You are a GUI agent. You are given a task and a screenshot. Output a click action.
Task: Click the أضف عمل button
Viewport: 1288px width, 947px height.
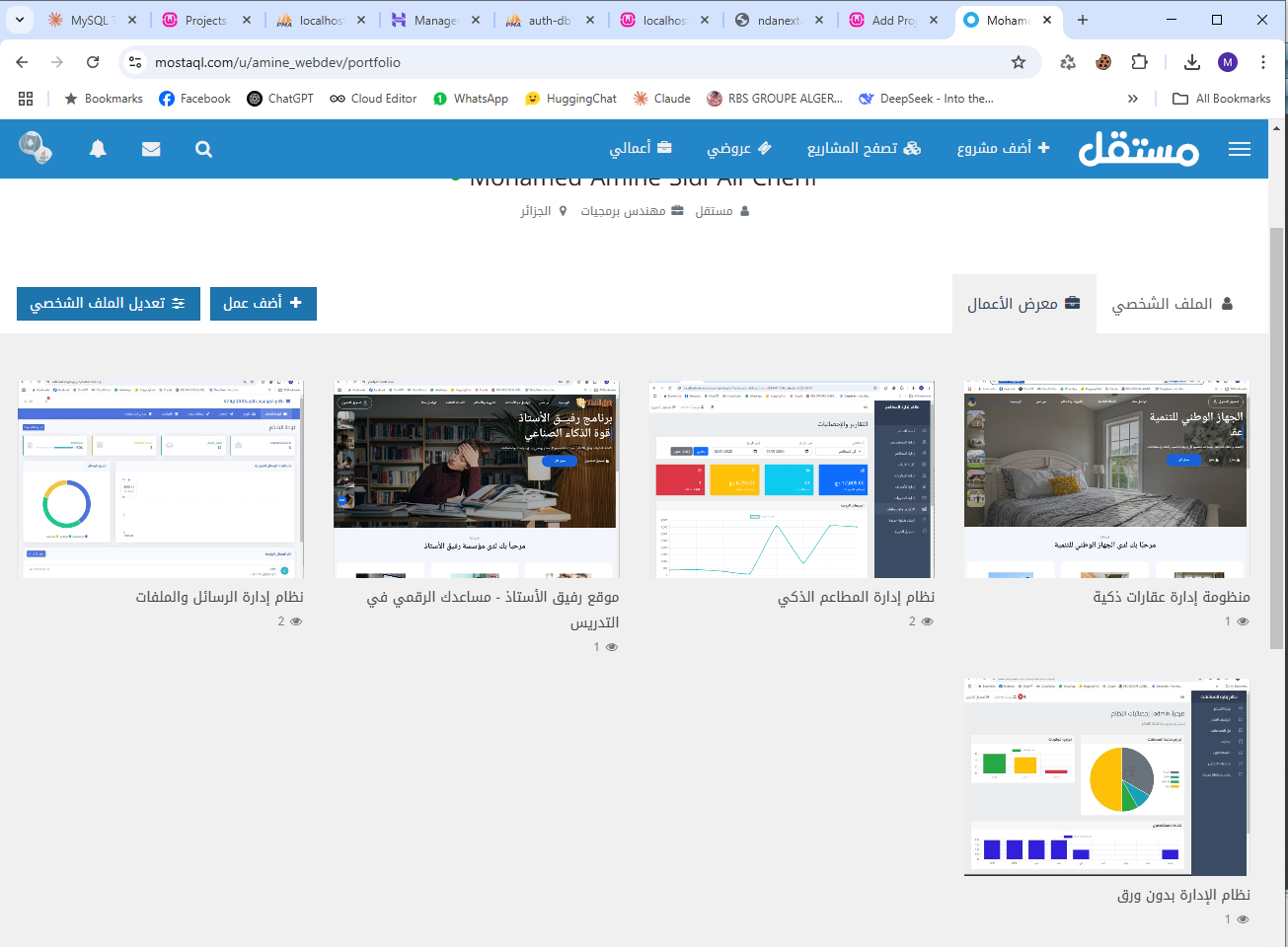pos(263,304)
